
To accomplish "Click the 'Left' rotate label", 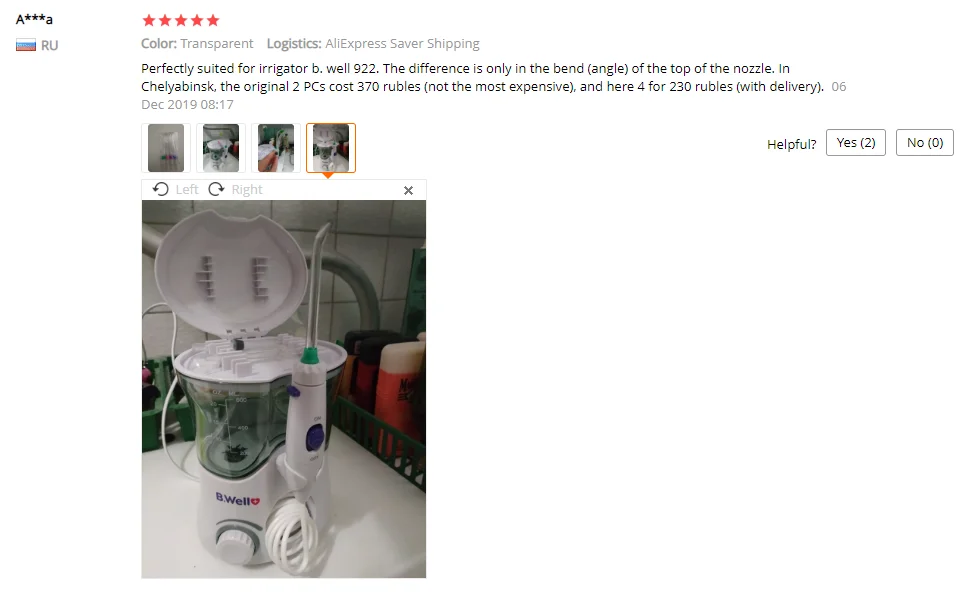I will pos(187,189).
